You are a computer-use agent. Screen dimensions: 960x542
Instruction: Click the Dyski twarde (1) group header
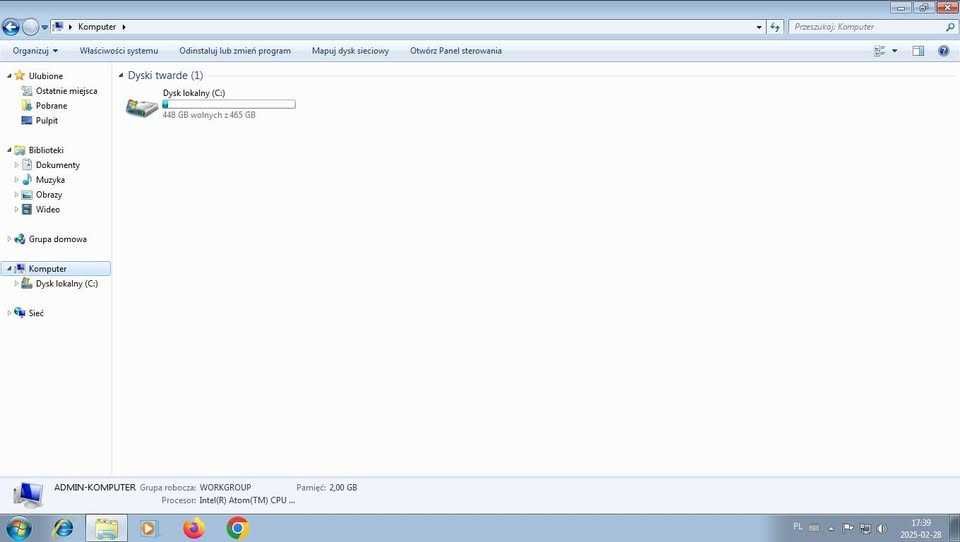pos(165,75)
